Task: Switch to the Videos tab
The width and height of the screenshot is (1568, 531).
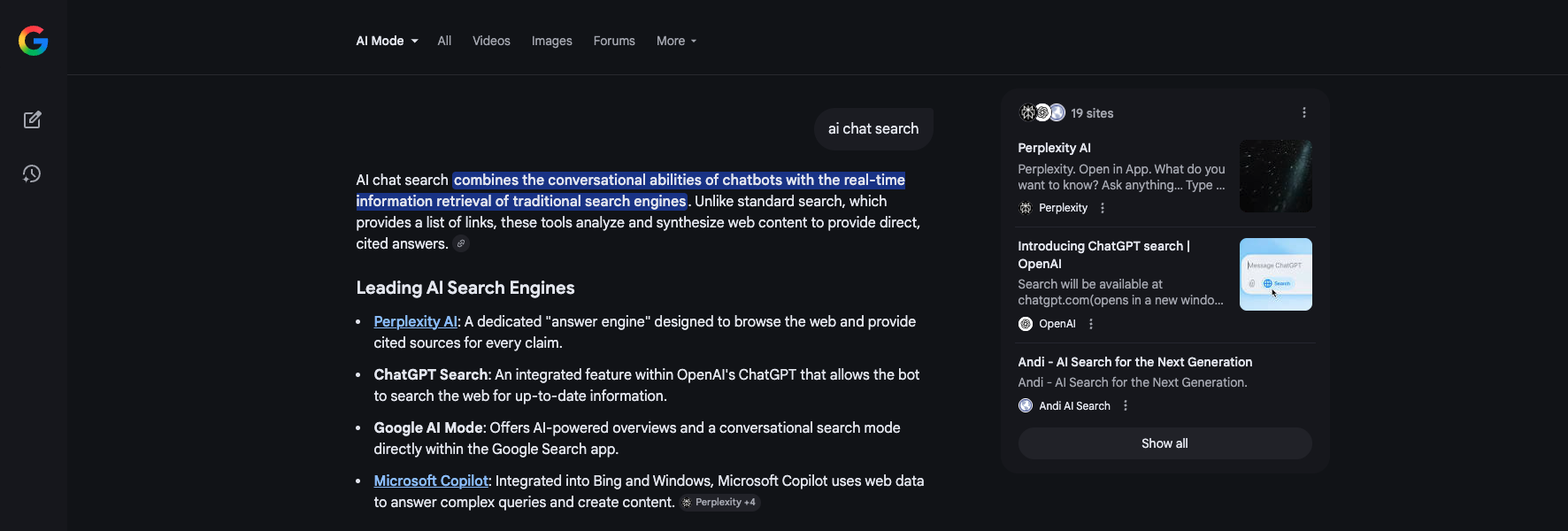Action: [491, 41]
